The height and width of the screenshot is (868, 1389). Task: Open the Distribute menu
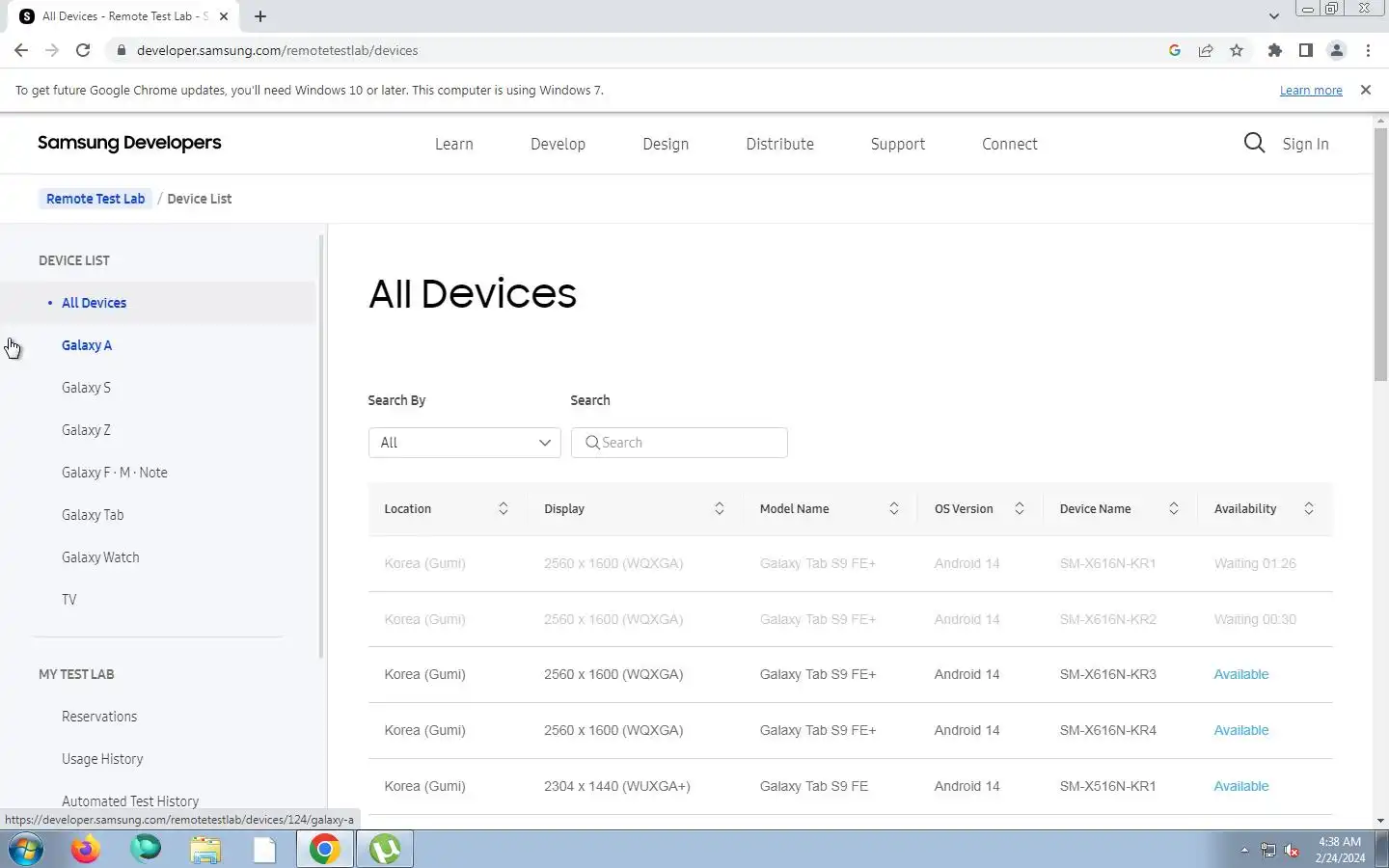(779, 144)
